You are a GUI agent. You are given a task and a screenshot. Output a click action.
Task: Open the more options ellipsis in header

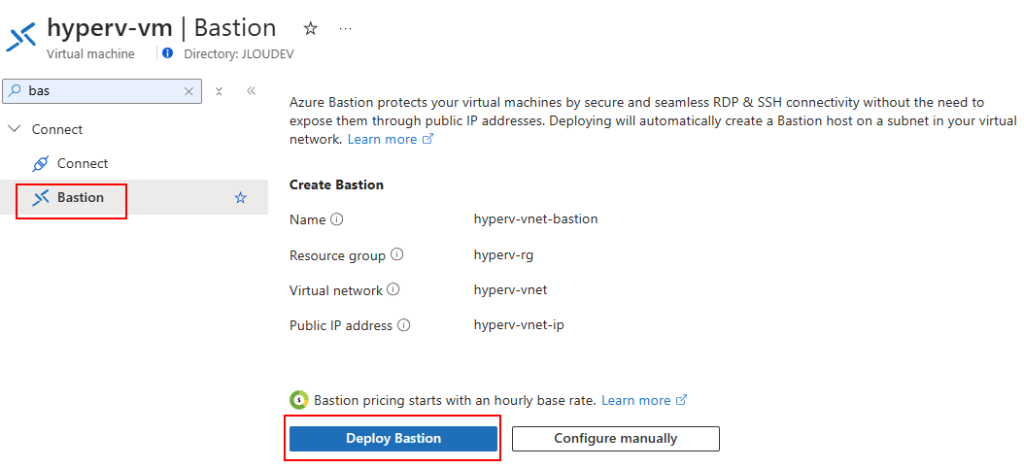click(346, 29)
